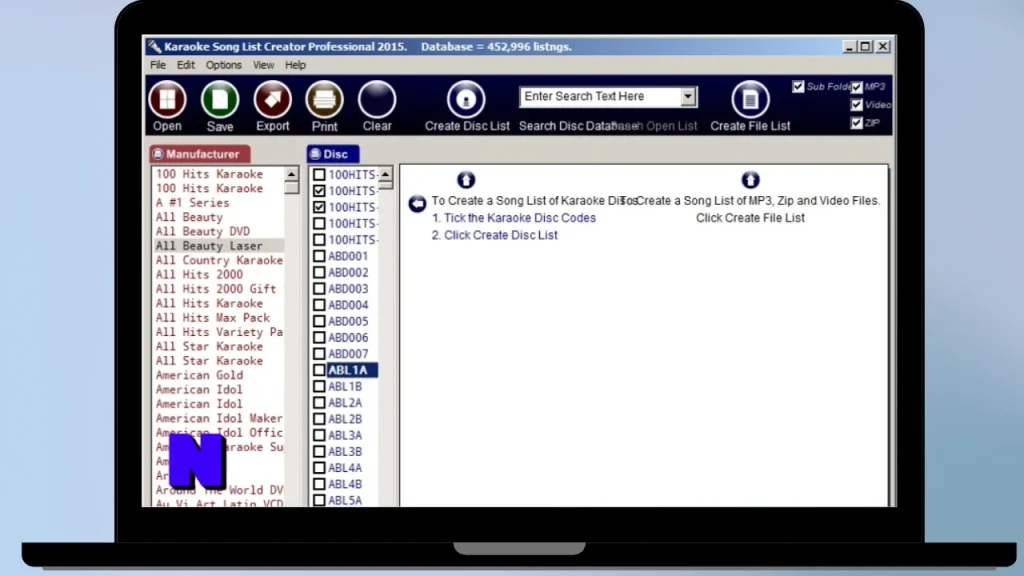Click the Open toolbar icon
Screen dimensions: 1024x576
[x=167, y=99]
